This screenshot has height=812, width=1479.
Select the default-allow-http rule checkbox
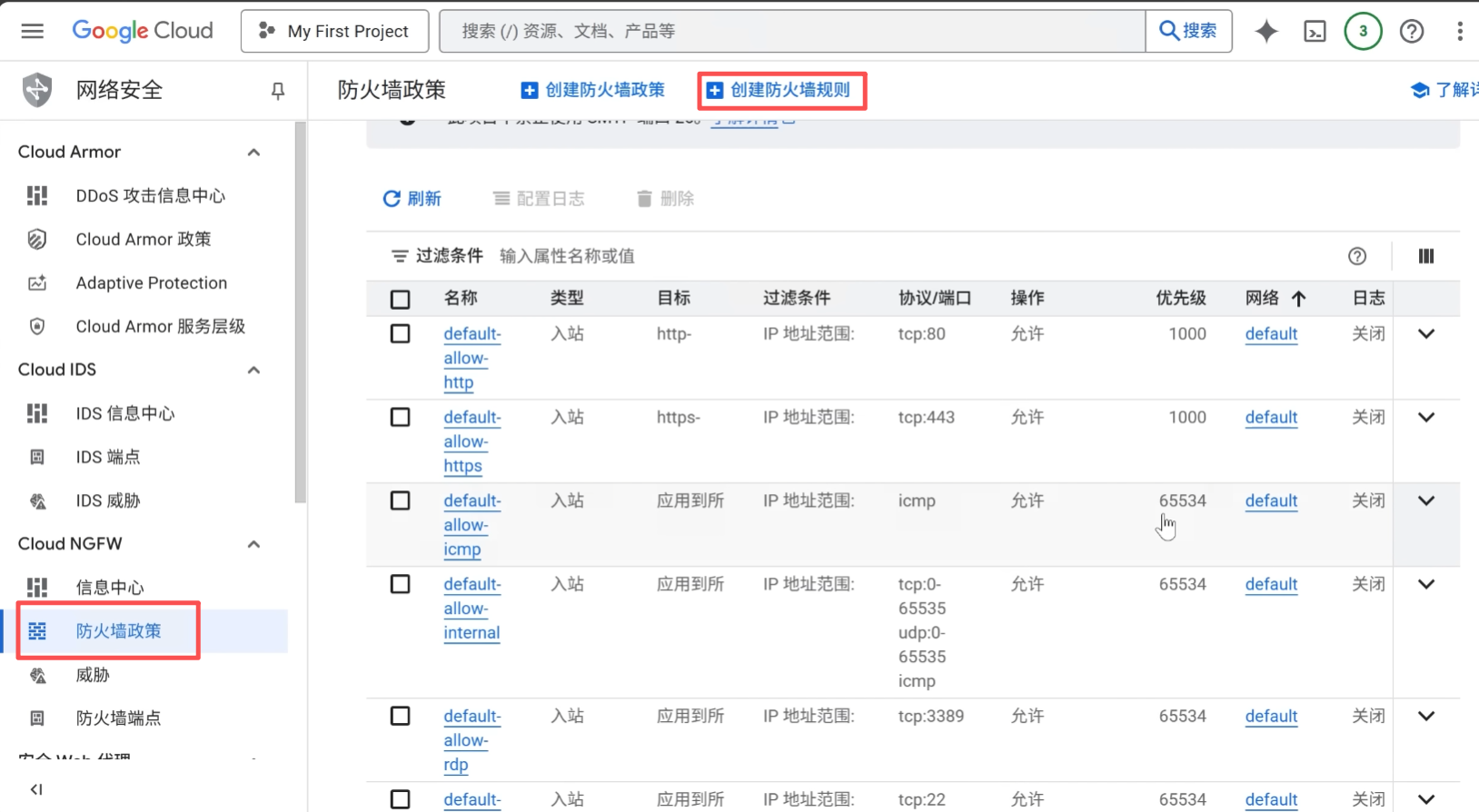(400, 334)
